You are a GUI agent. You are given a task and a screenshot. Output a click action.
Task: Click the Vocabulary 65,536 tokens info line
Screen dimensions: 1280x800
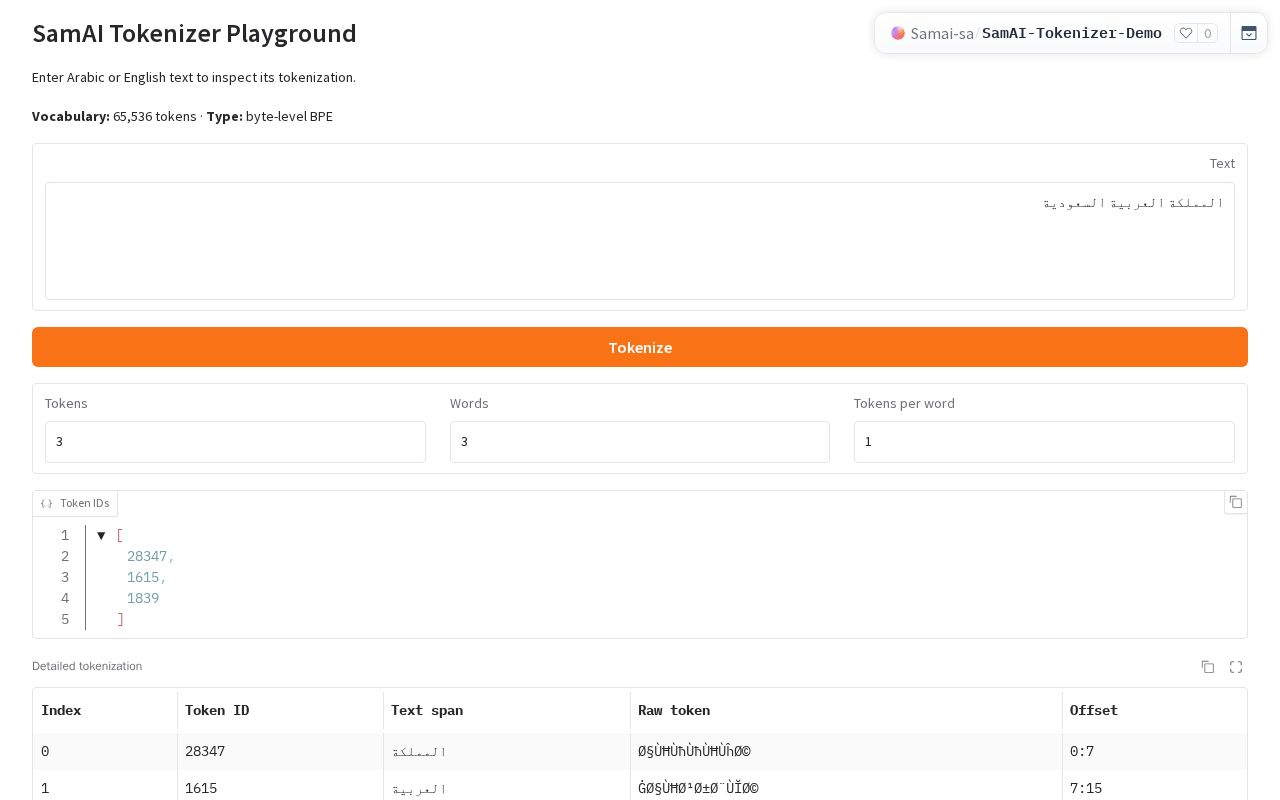pyautogui.click(x=182, y=116)
